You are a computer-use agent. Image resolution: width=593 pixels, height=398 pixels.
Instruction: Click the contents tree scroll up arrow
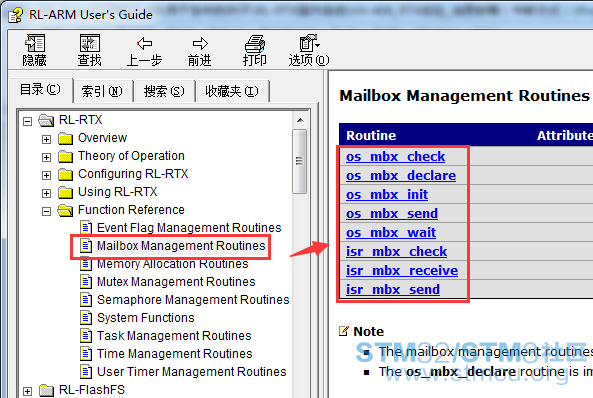(300, 120)
